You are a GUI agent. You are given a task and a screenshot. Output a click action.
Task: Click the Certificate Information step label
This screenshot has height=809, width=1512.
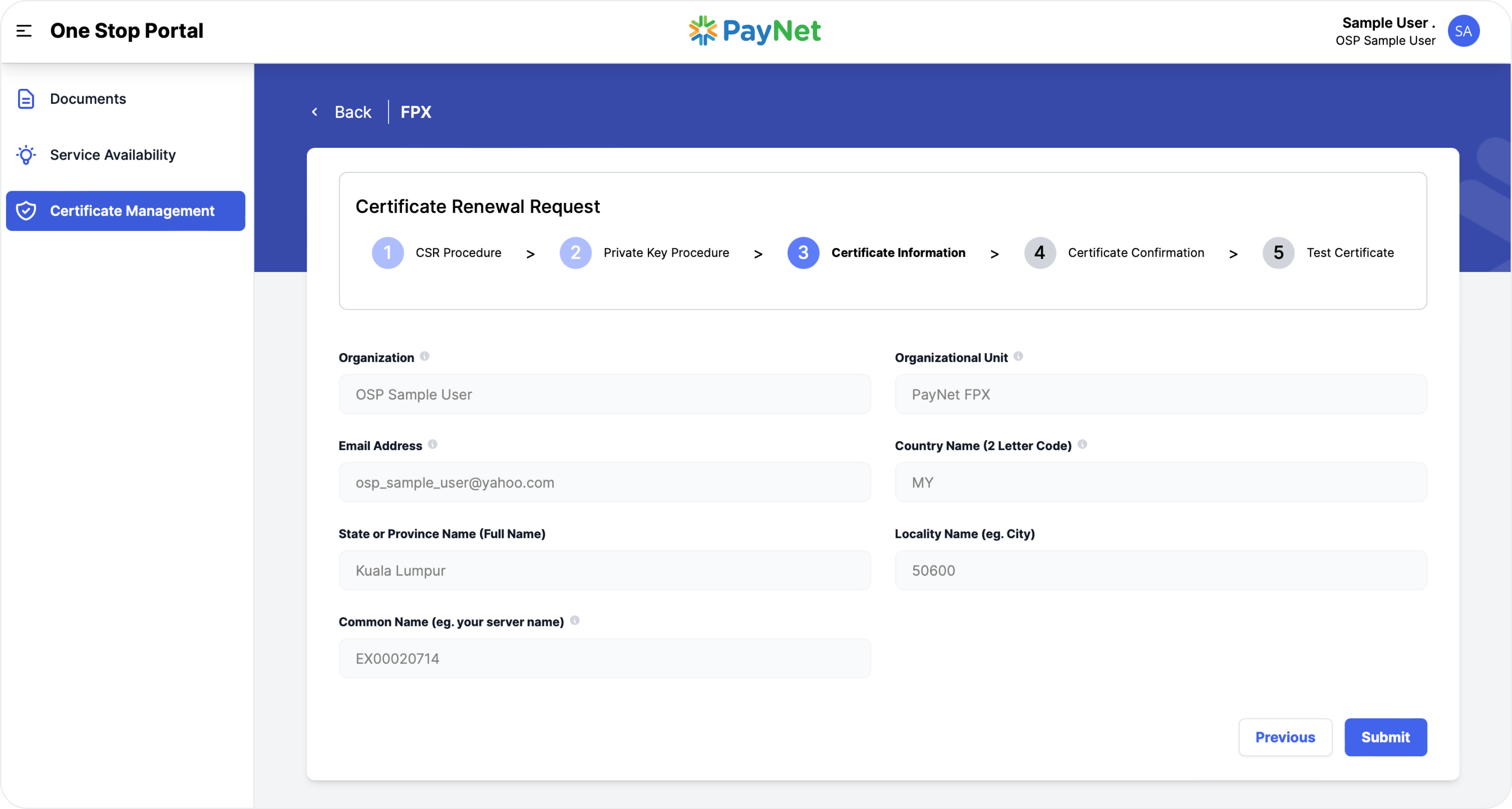[x=898, y=253]
